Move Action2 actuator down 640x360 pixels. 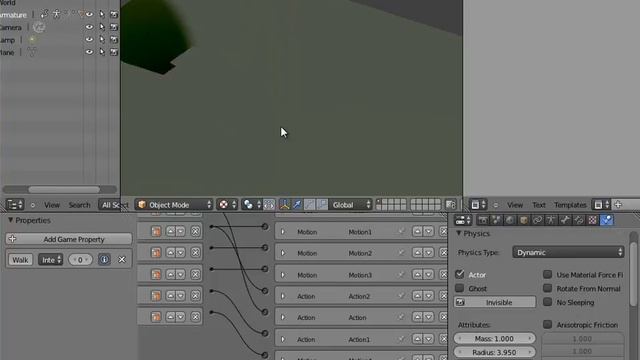pyautogui.click(x=428, y=296)
